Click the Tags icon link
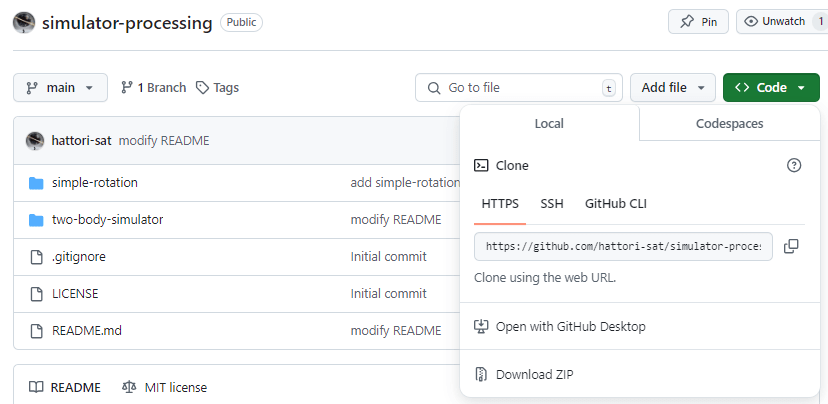This screenshot has width=828, height=404. (217, 88)
